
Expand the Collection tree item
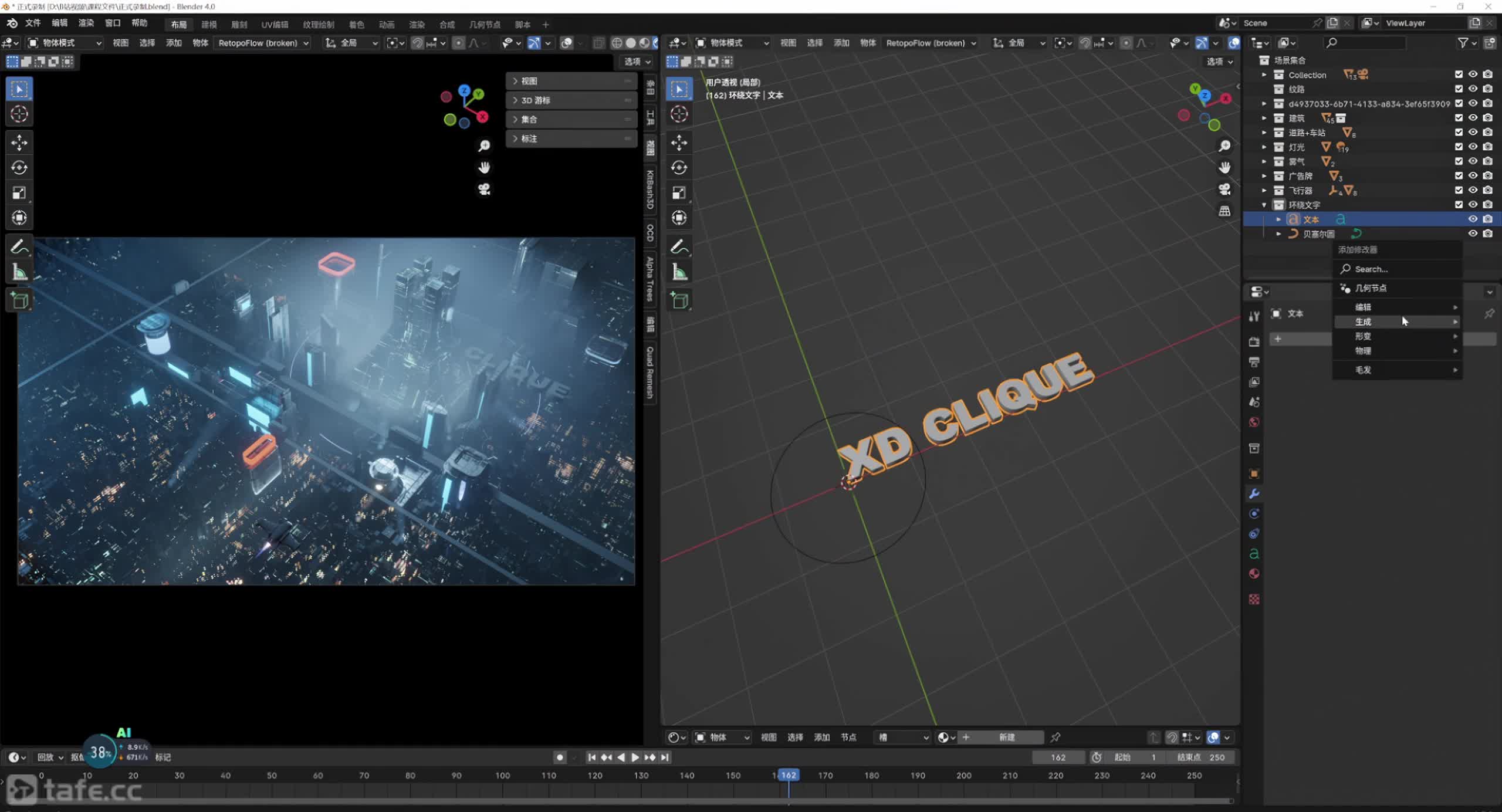1264,75
